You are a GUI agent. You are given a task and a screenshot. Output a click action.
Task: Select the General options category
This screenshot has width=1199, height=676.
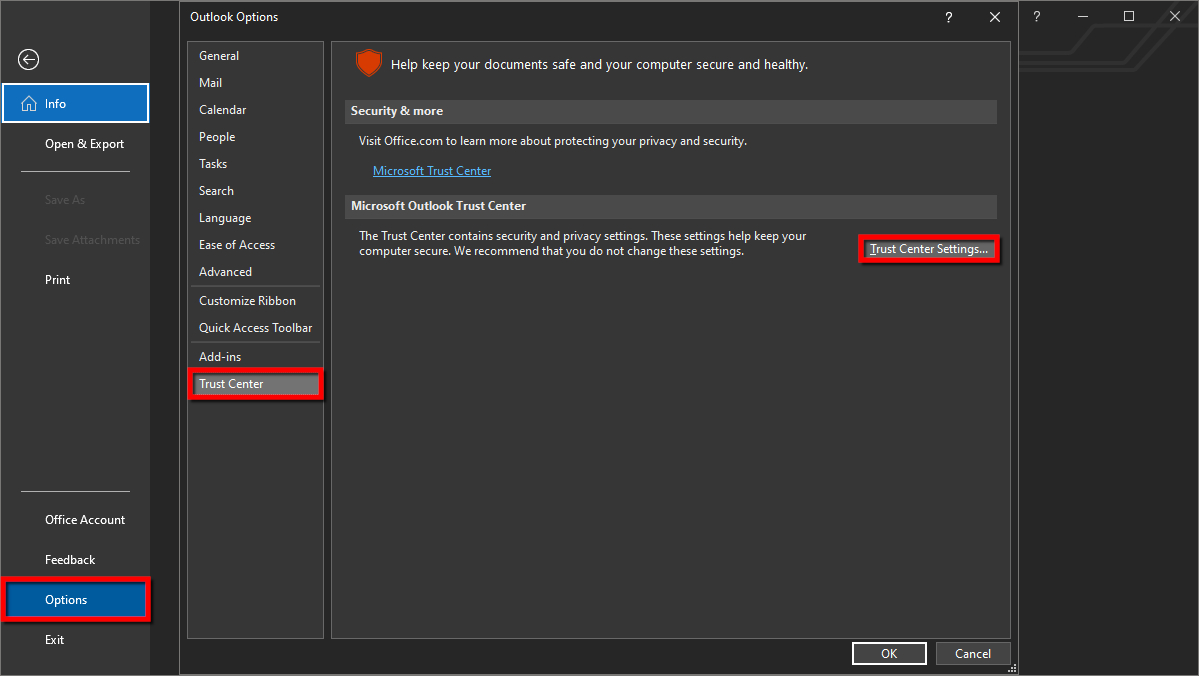click(x=255, y=56)
